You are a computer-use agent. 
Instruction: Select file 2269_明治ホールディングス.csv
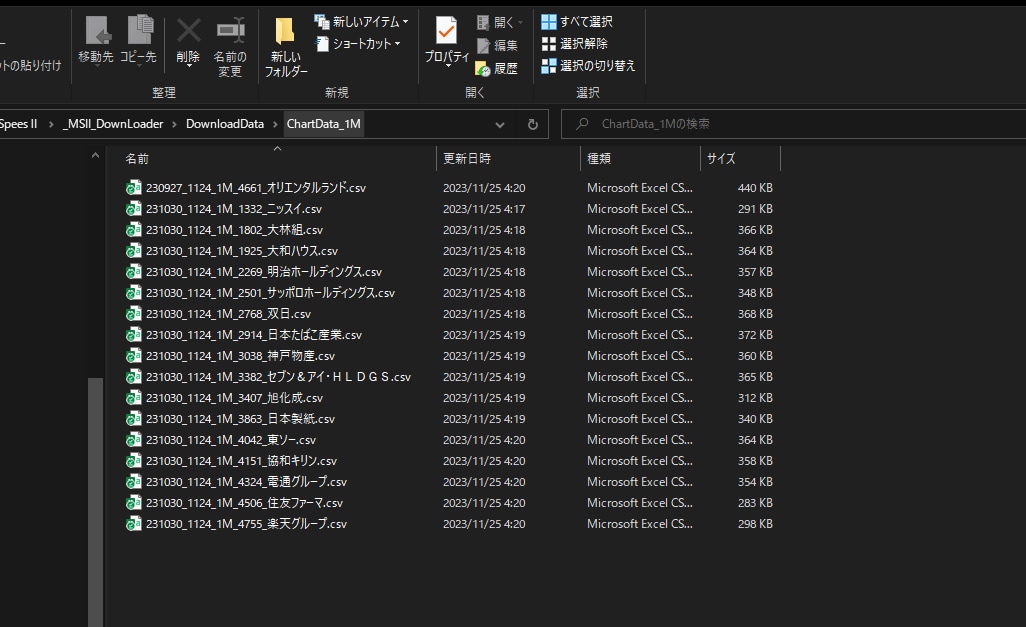pyautogui.click(x=264, y=272)
